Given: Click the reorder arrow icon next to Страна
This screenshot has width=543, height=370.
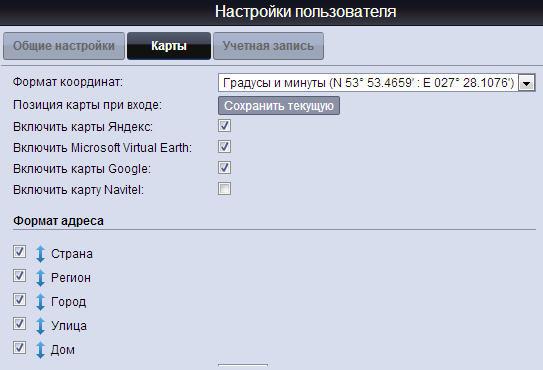Looking at the screenshot, I should [41, 254].
